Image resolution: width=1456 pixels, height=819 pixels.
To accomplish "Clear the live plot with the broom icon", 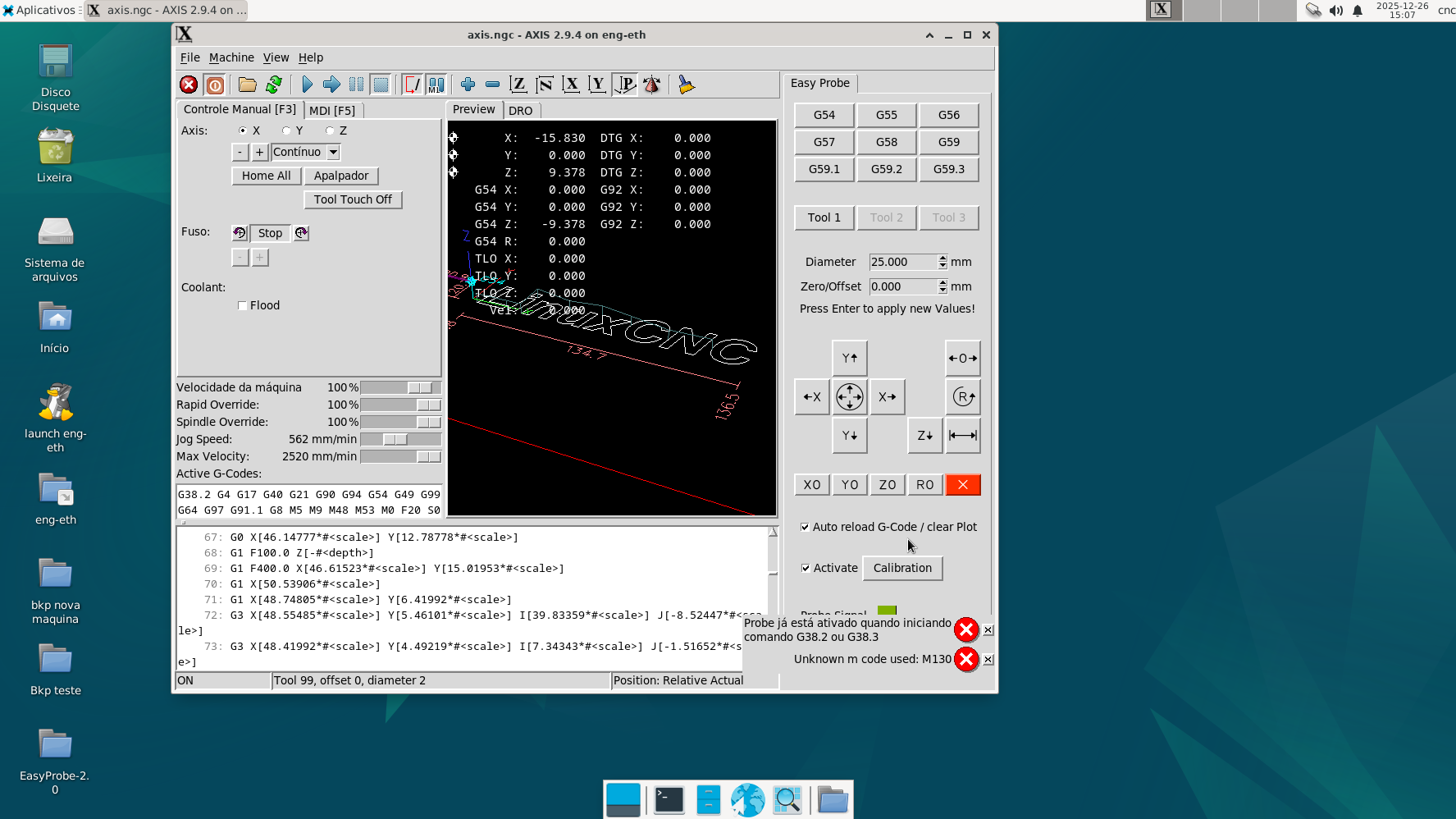I will (686, 85).
